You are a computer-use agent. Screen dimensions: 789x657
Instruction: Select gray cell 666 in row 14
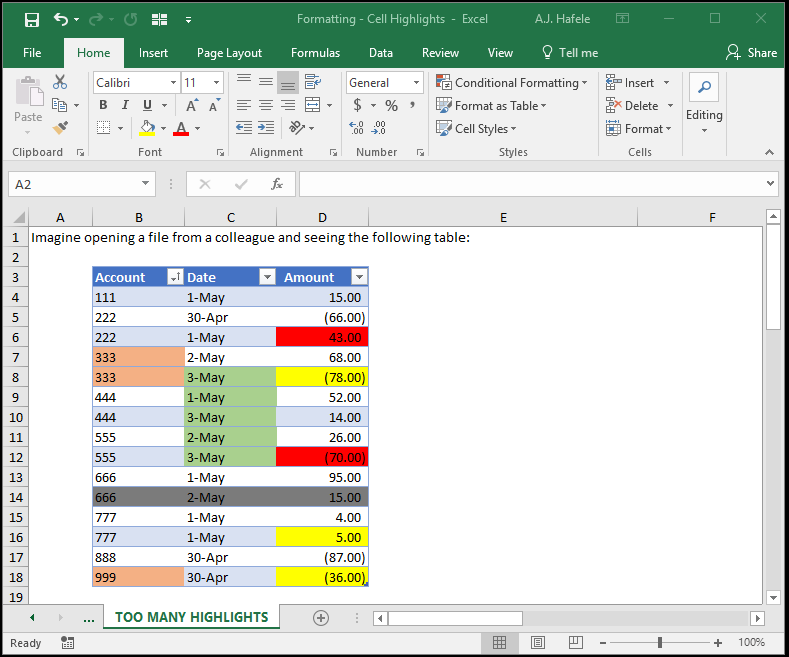[x=139, y=497]
